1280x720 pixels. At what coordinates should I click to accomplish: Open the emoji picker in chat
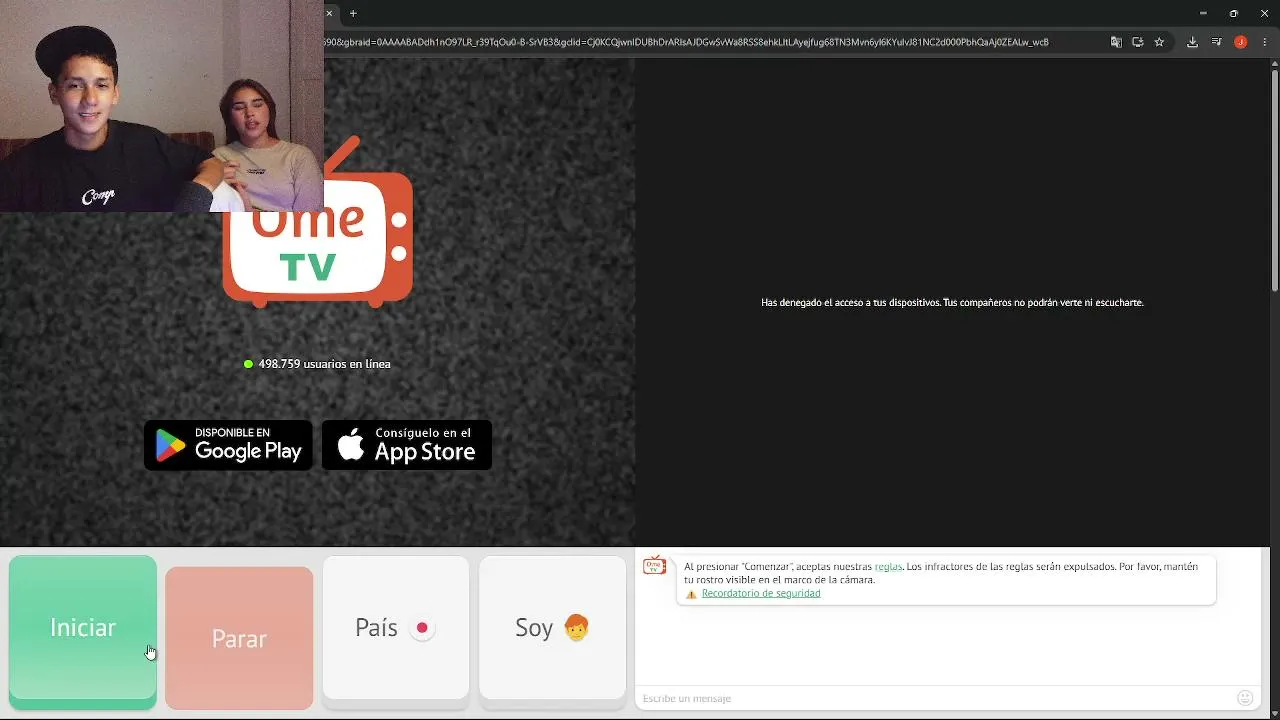(x=1245, y=698)
